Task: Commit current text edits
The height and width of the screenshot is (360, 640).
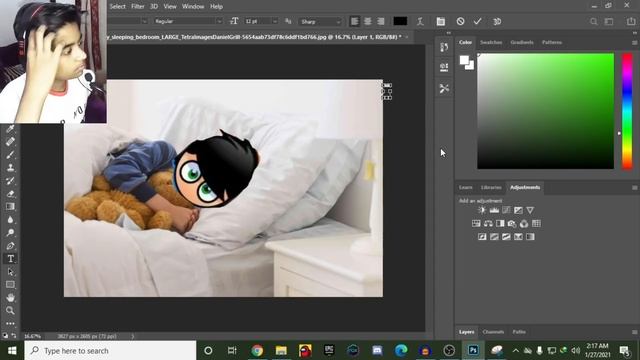Action: coord(478,21)
